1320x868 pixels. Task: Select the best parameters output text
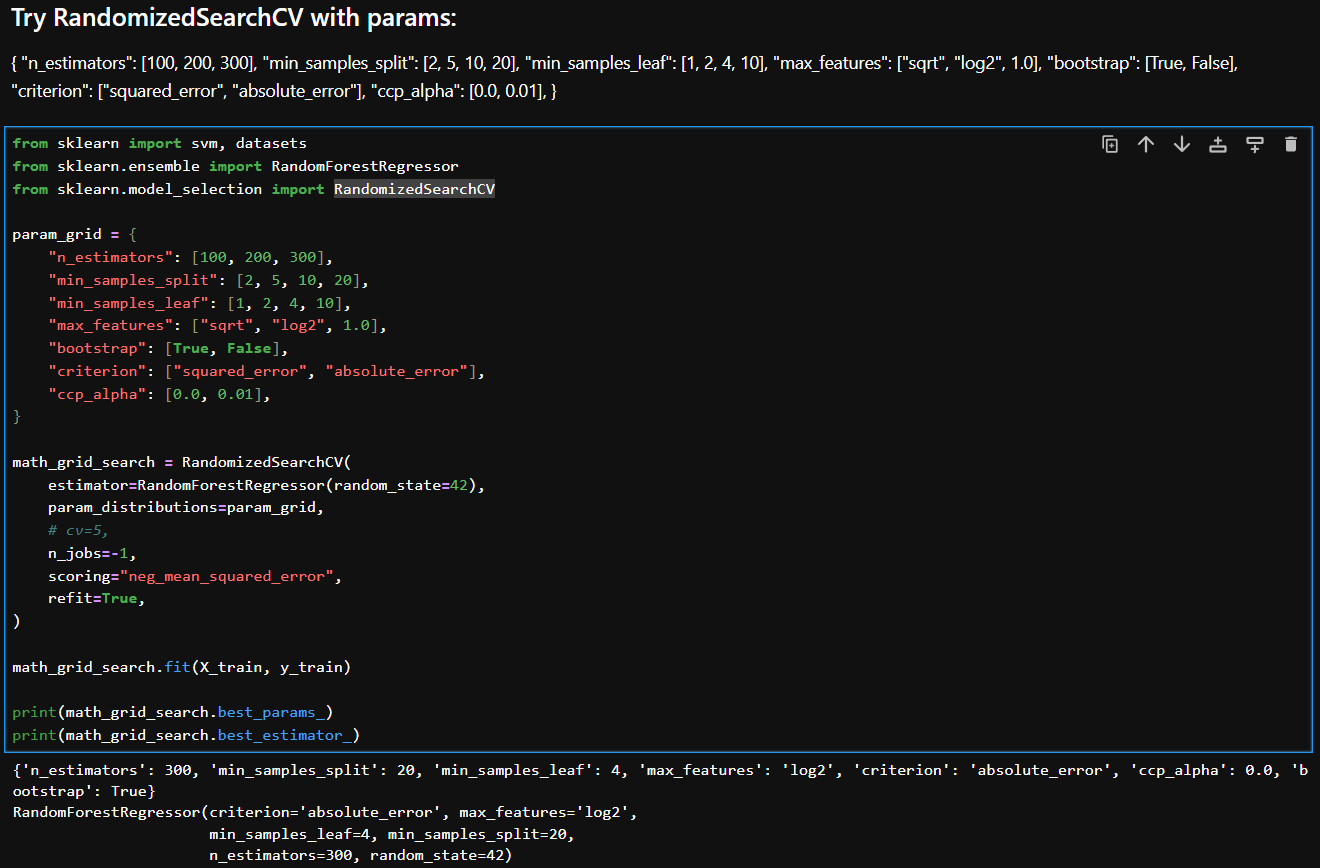point(400,769)
